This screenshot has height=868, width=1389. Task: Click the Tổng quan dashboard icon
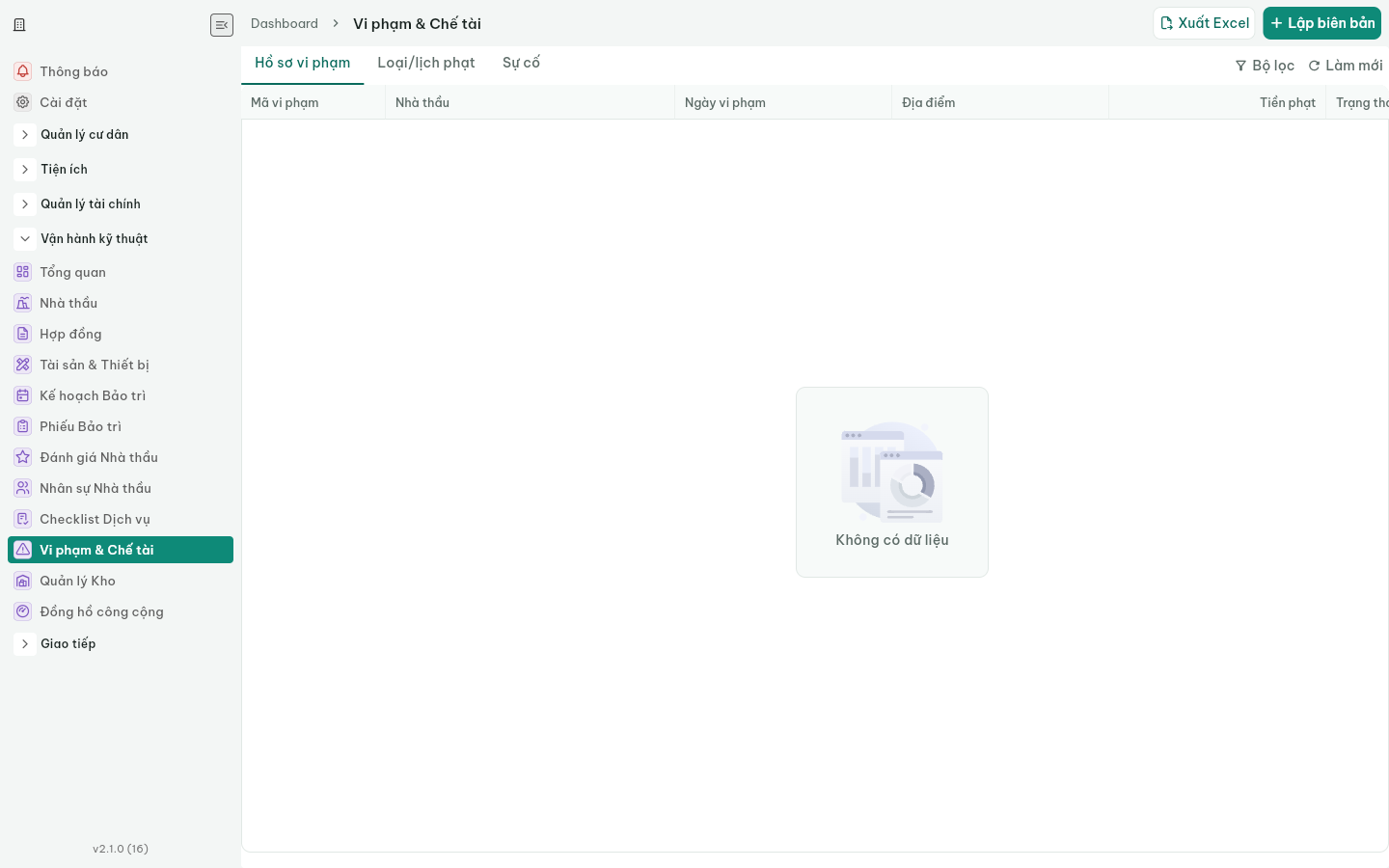coord(23,272)
